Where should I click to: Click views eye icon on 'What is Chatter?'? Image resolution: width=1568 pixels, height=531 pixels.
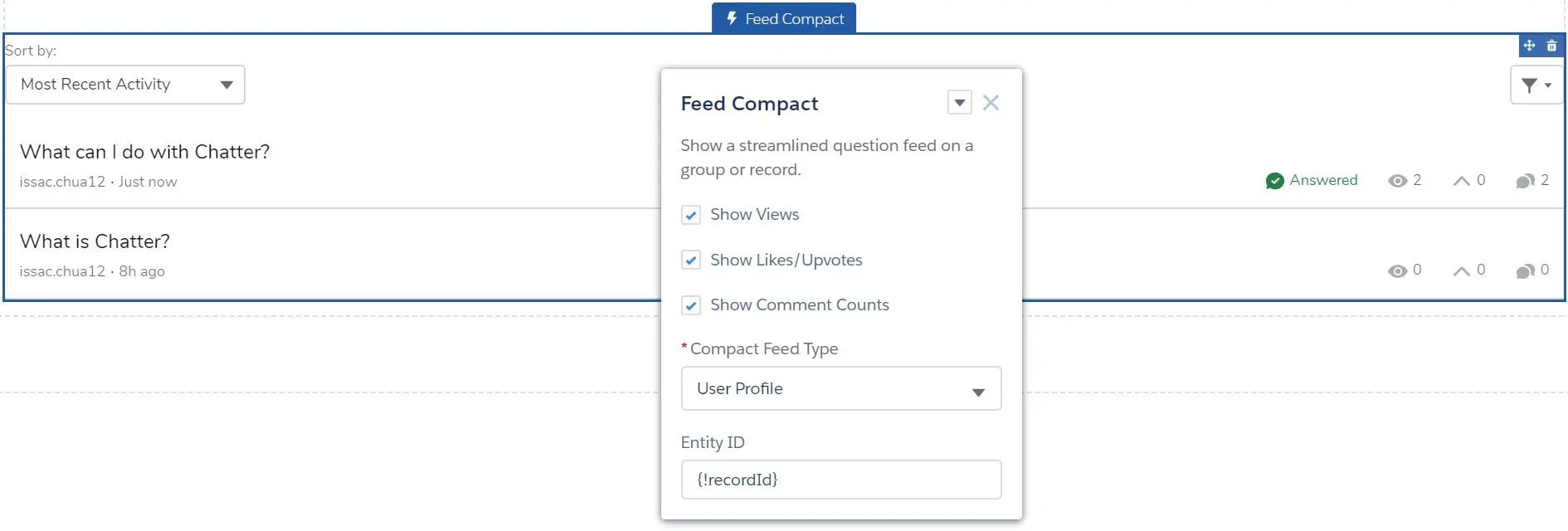(1398, 271)
